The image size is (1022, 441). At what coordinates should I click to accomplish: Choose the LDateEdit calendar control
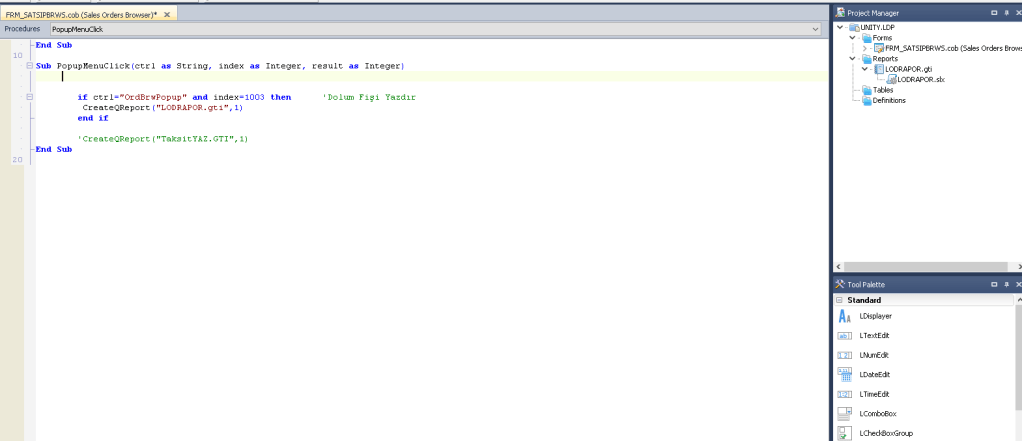(x=874, y=374)
